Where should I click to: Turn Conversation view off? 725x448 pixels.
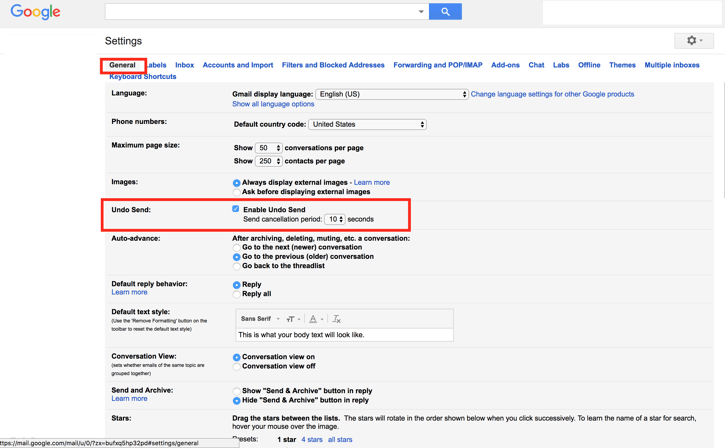pyautogui.click(x=236, y=366)
